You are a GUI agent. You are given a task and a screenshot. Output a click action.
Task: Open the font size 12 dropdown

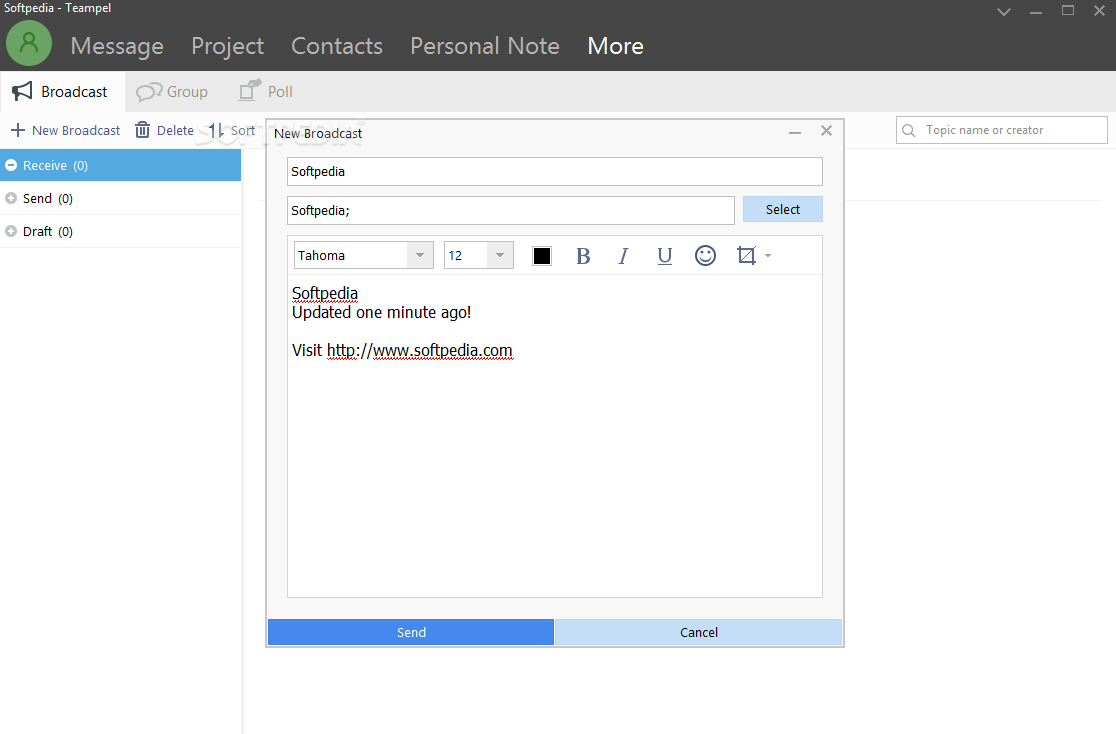tap(500, 256)
